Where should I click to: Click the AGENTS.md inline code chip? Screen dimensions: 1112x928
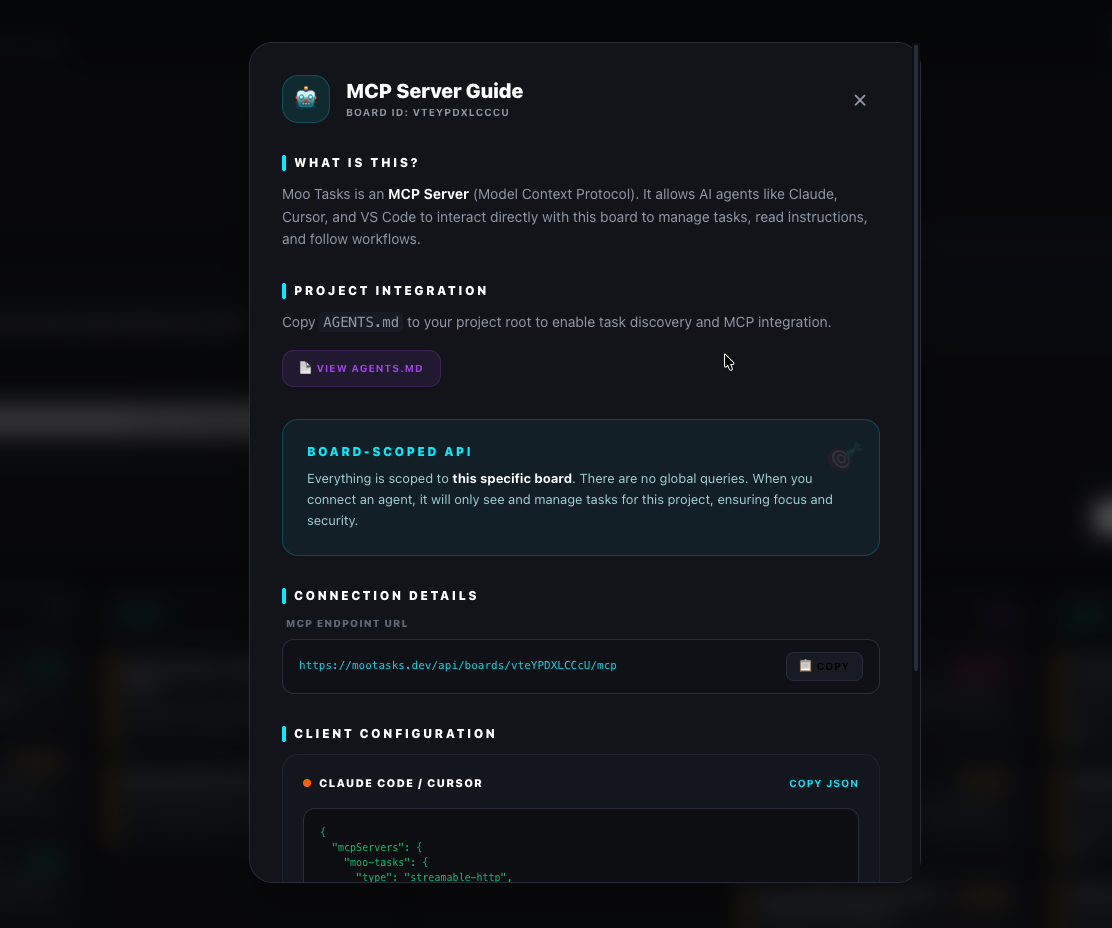click(360, 322)
